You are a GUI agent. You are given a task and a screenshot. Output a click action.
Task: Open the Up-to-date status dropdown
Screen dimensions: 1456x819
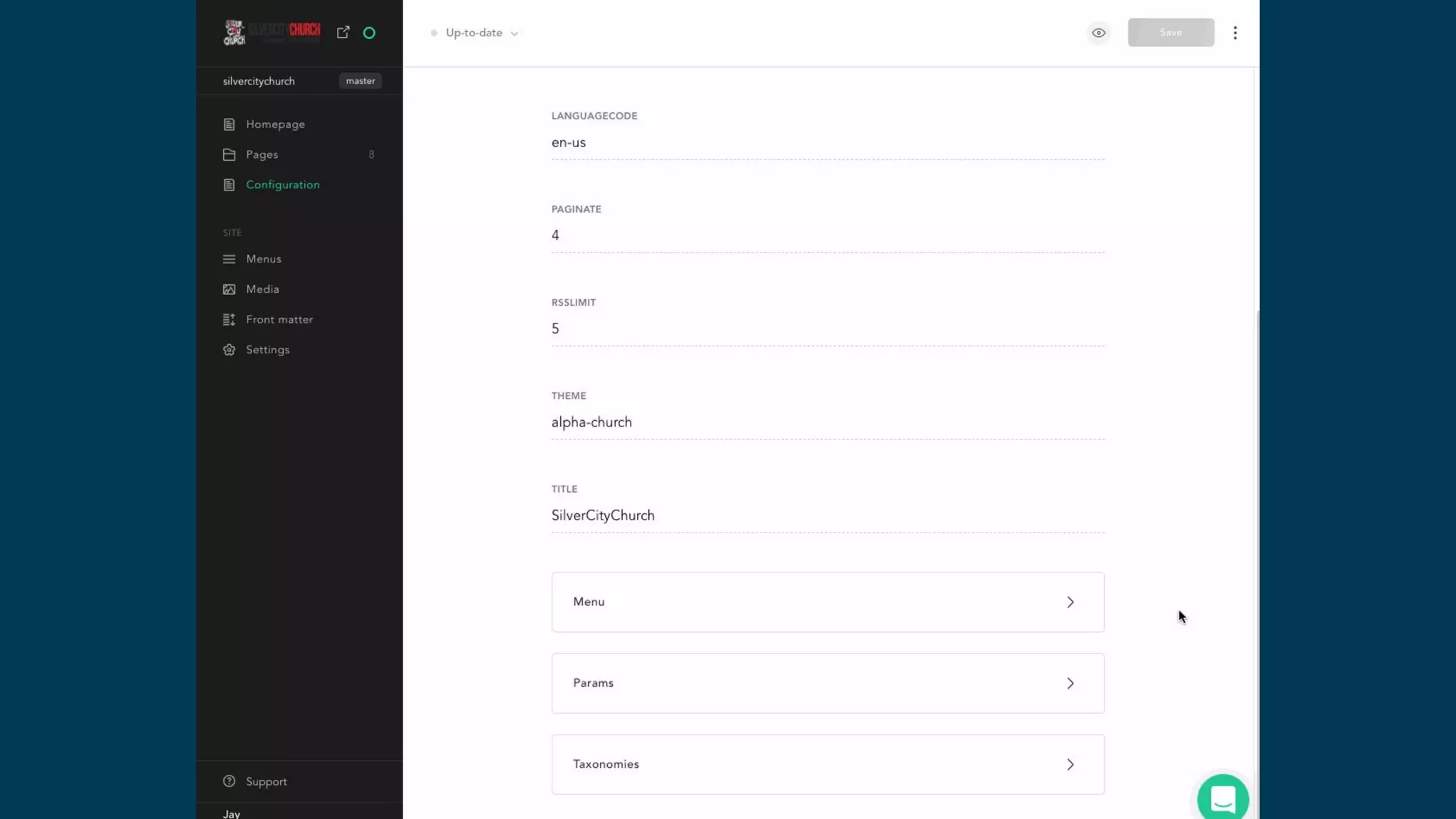(x=475, y=33)
